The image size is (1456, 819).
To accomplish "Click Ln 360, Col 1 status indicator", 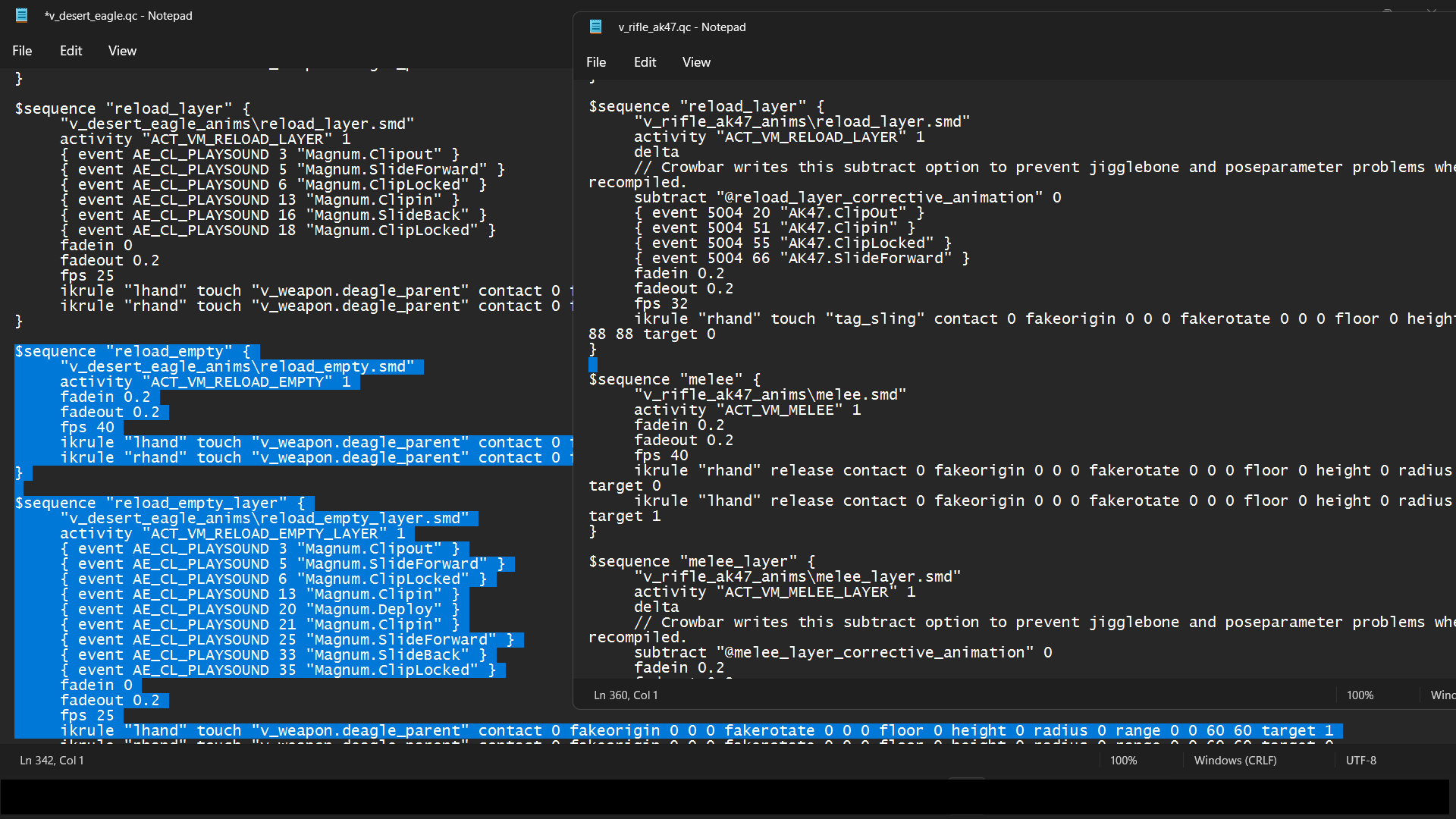I will [x=626, y=695].
